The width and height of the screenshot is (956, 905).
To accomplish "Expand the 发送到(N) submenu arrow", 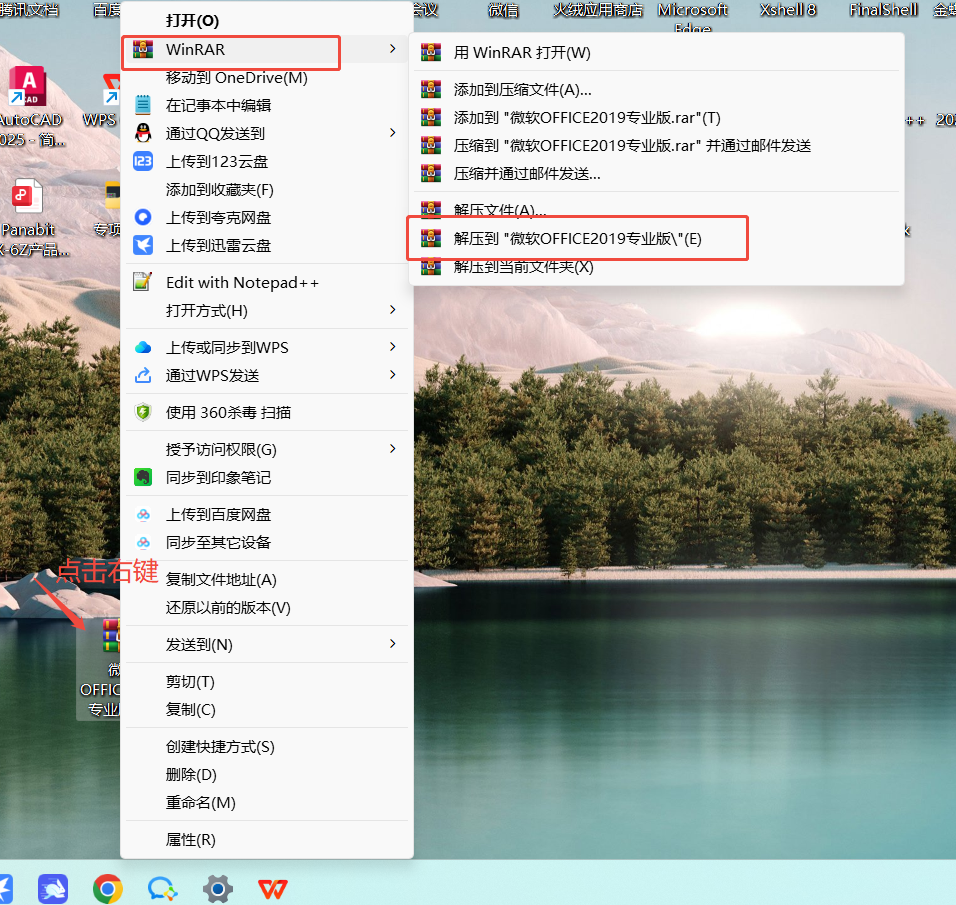I will [392, 644].
